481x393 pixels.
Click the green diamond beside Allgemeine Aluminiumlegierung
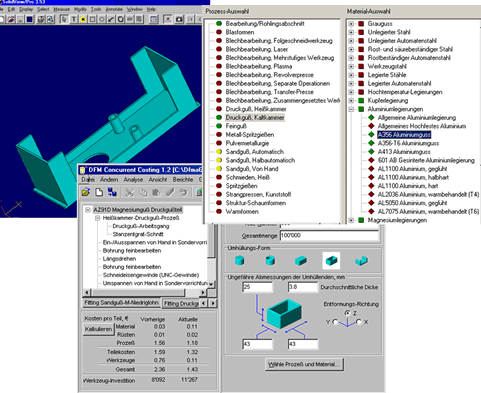[371, 117]
